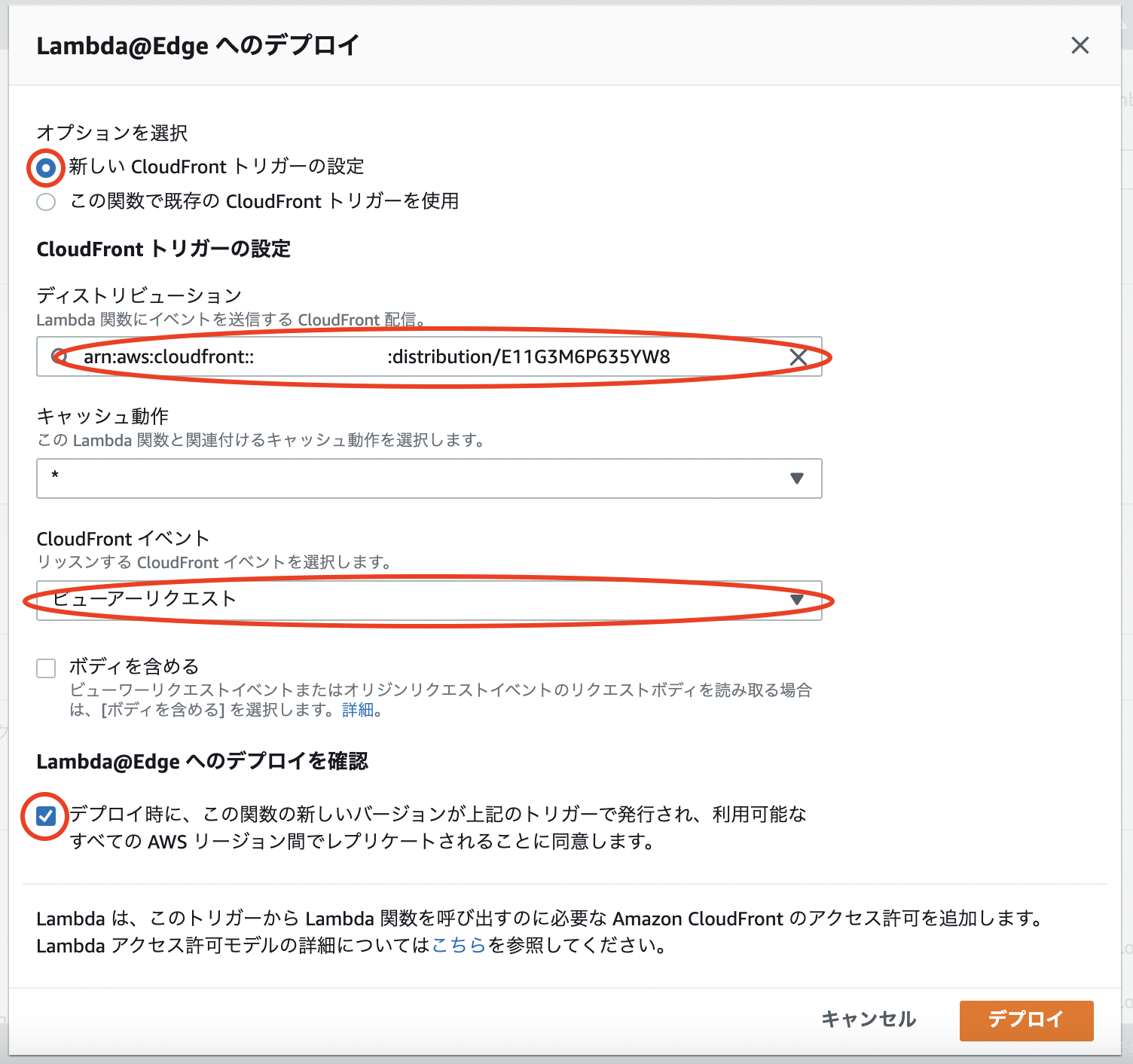Image resolution: width=1133 pixels, height=1064 pixels.
Task: Select the 新しい CloudFront トリガーの設定 radio button
Action: coord(45,167)
